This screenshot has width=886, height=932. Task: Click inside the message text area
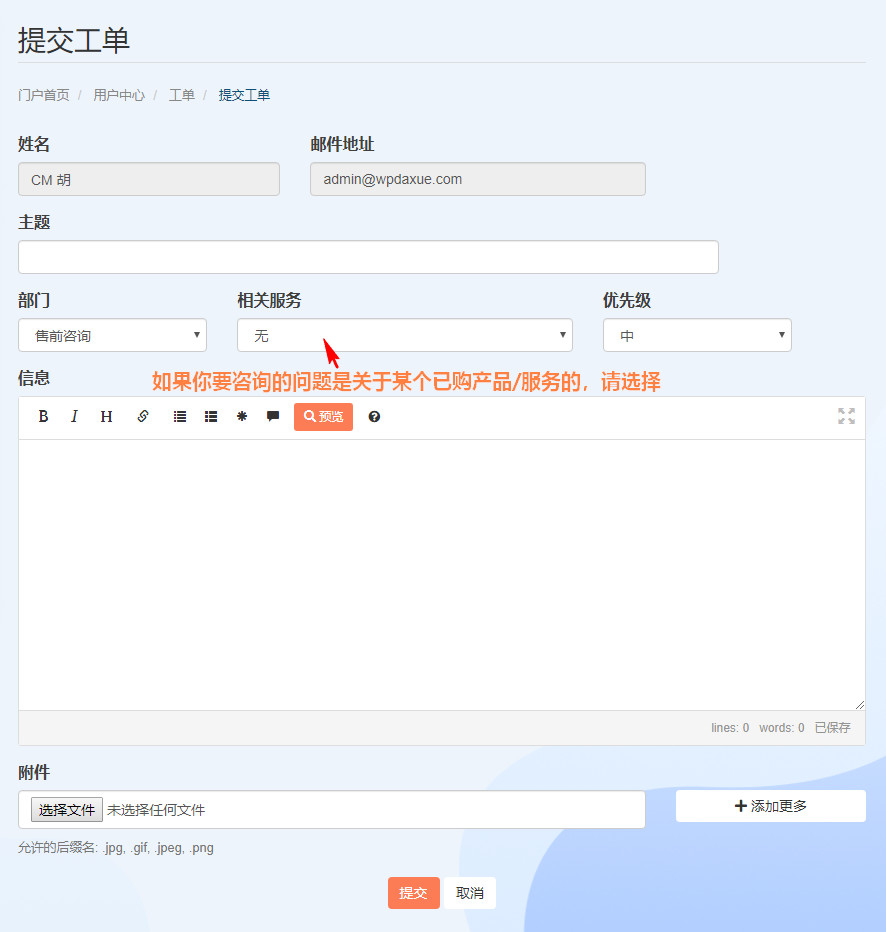click(x=442, y=575)
